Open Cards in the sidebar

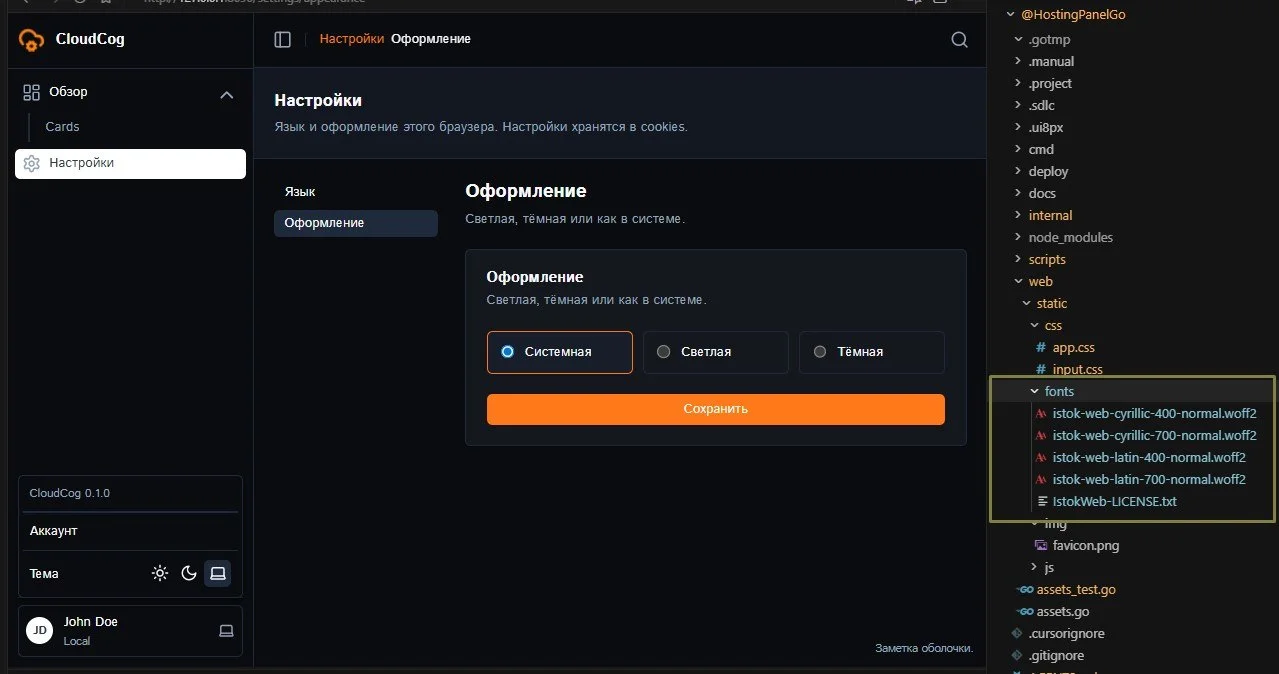pyautogui.click(x=62, y=127)
